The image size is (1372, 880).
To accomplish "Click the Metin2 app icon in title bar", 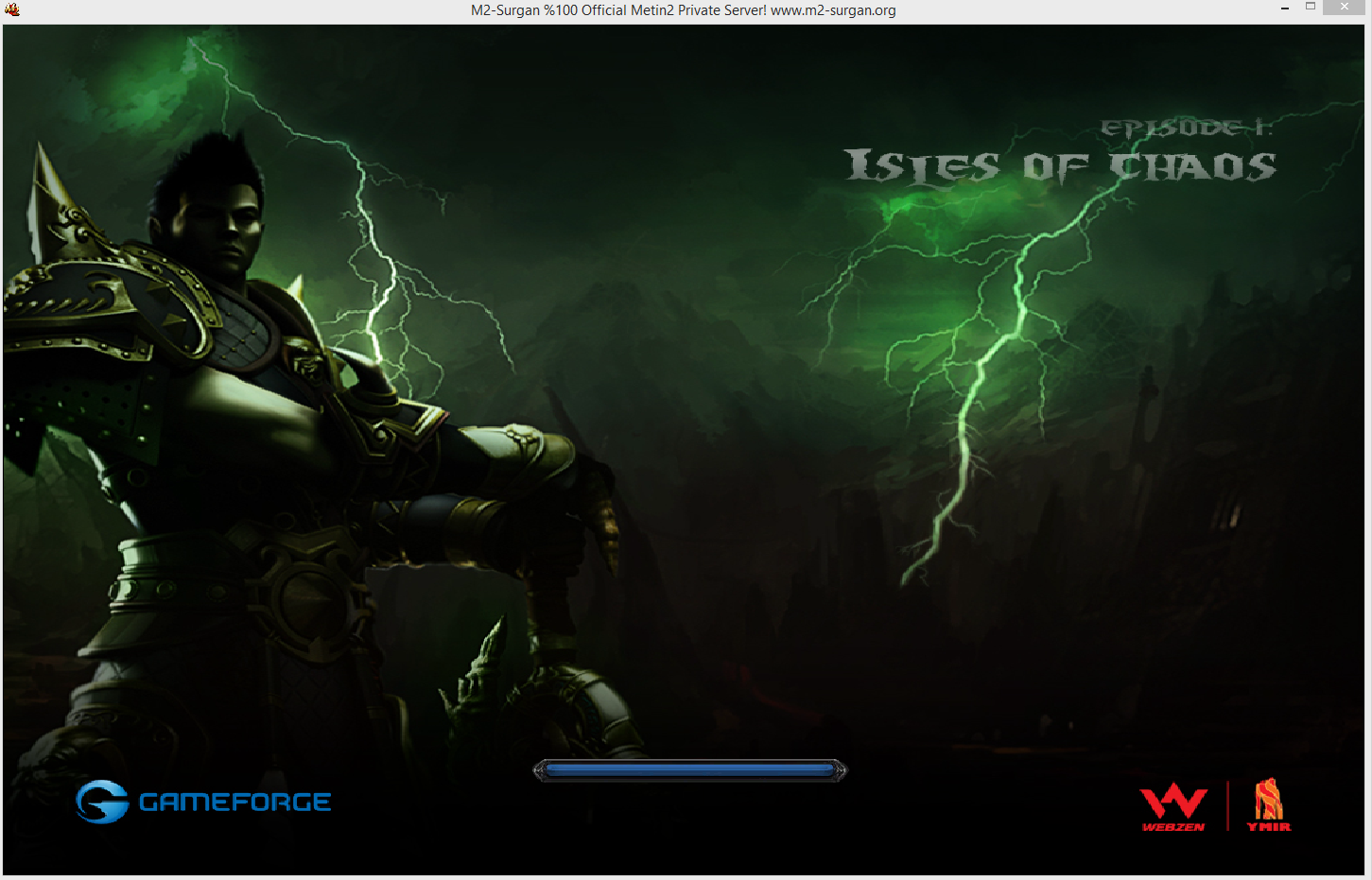I will click(x=11, y=9).
